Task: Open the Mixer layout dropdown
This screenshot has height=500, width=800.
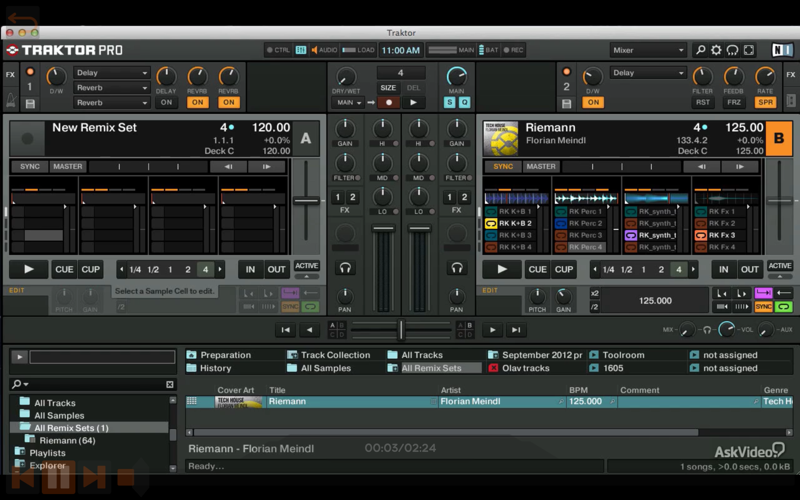Action: pyautogui.click(x=648, y=50)
